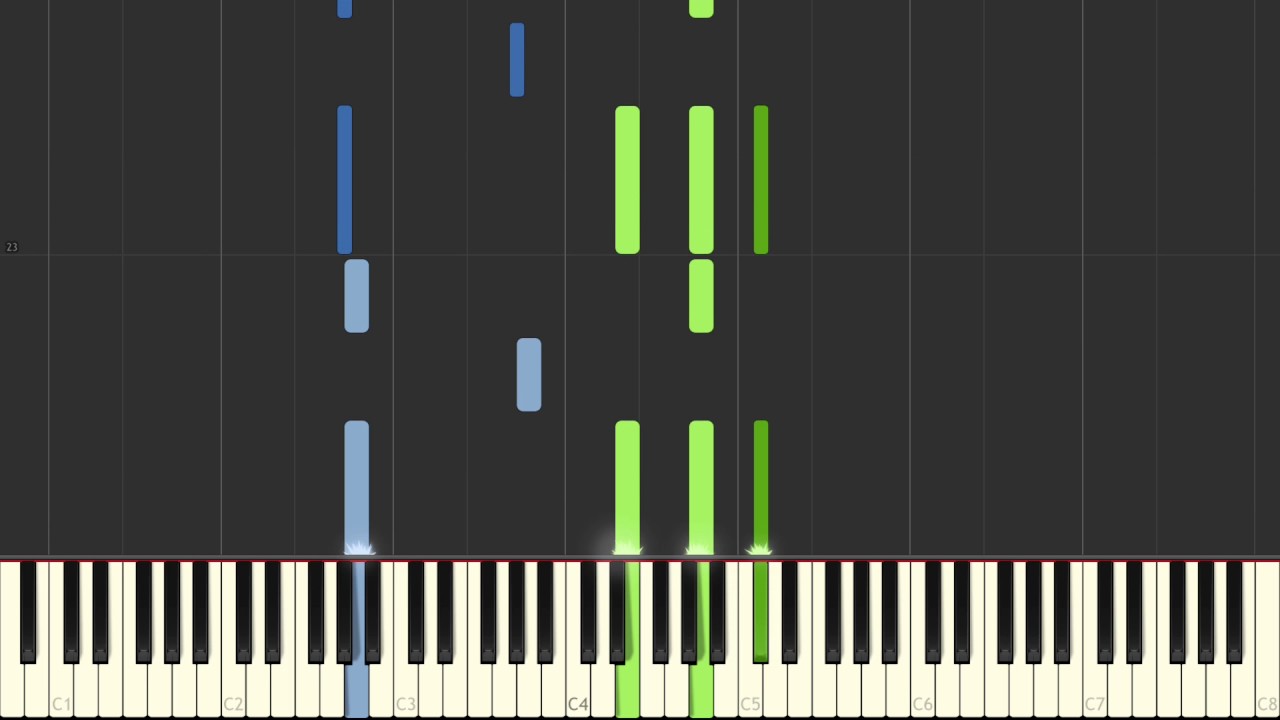Image resolution: width=1280 pixels, height=720 pixels.
Task: Click the white key labeled C5
Action: coord(750,690)
